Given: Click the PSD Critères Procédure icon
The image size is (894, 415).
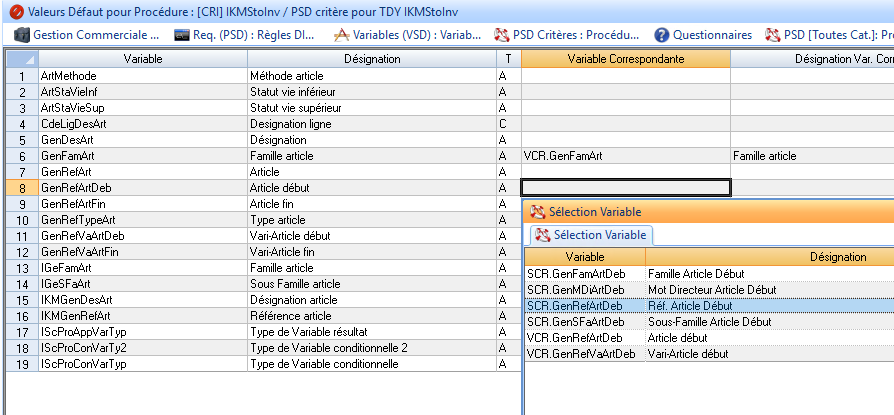Looking at the screenshot, I should coord(502,34).
